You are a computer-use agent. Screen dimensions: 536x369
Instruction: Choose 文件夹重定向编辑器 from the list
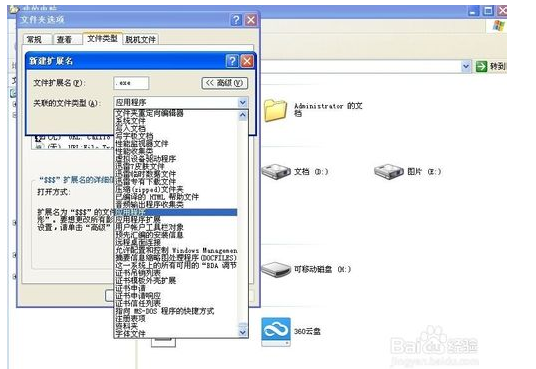pos(176,113)
